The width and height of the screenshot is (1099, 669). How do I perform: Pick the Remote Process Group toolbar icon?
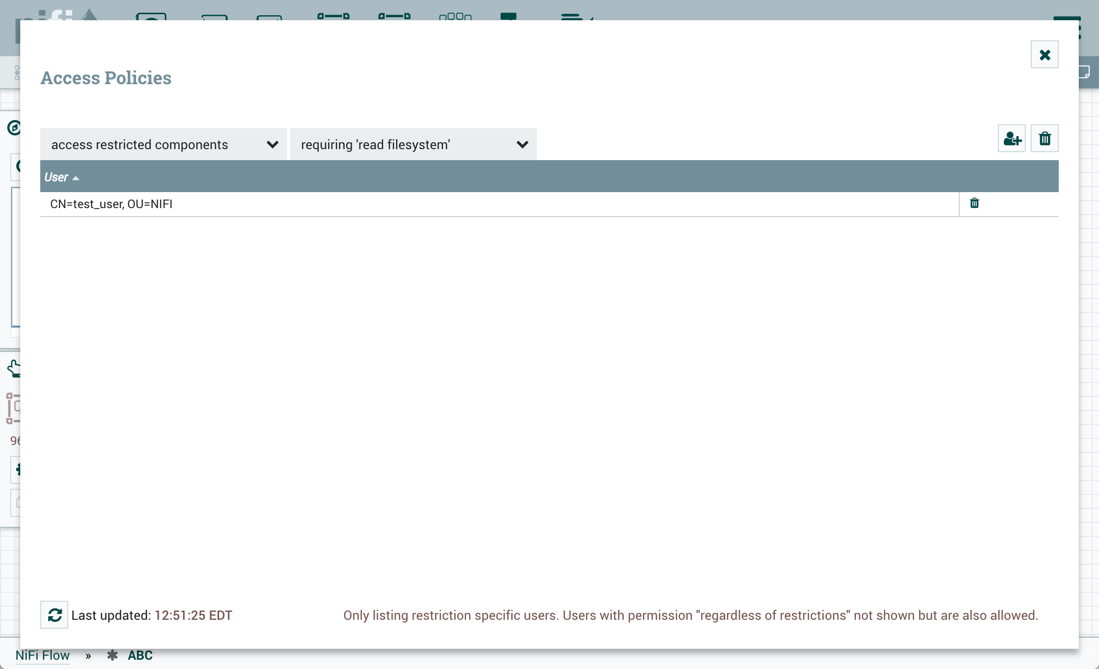coord(394,14)
